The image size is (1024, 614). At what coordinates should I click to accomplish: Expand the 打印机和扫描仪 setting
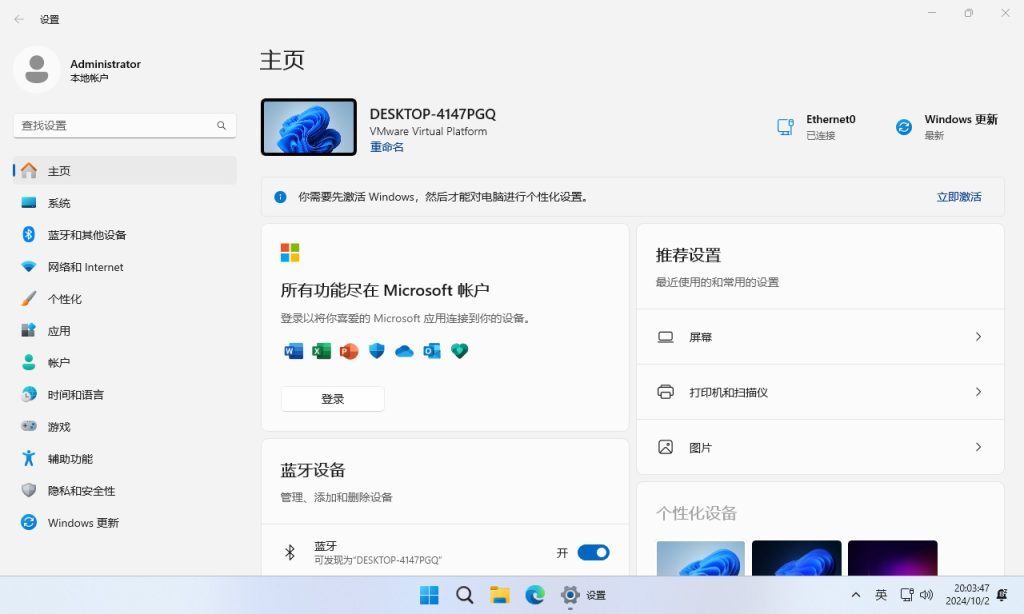[820, 392]
